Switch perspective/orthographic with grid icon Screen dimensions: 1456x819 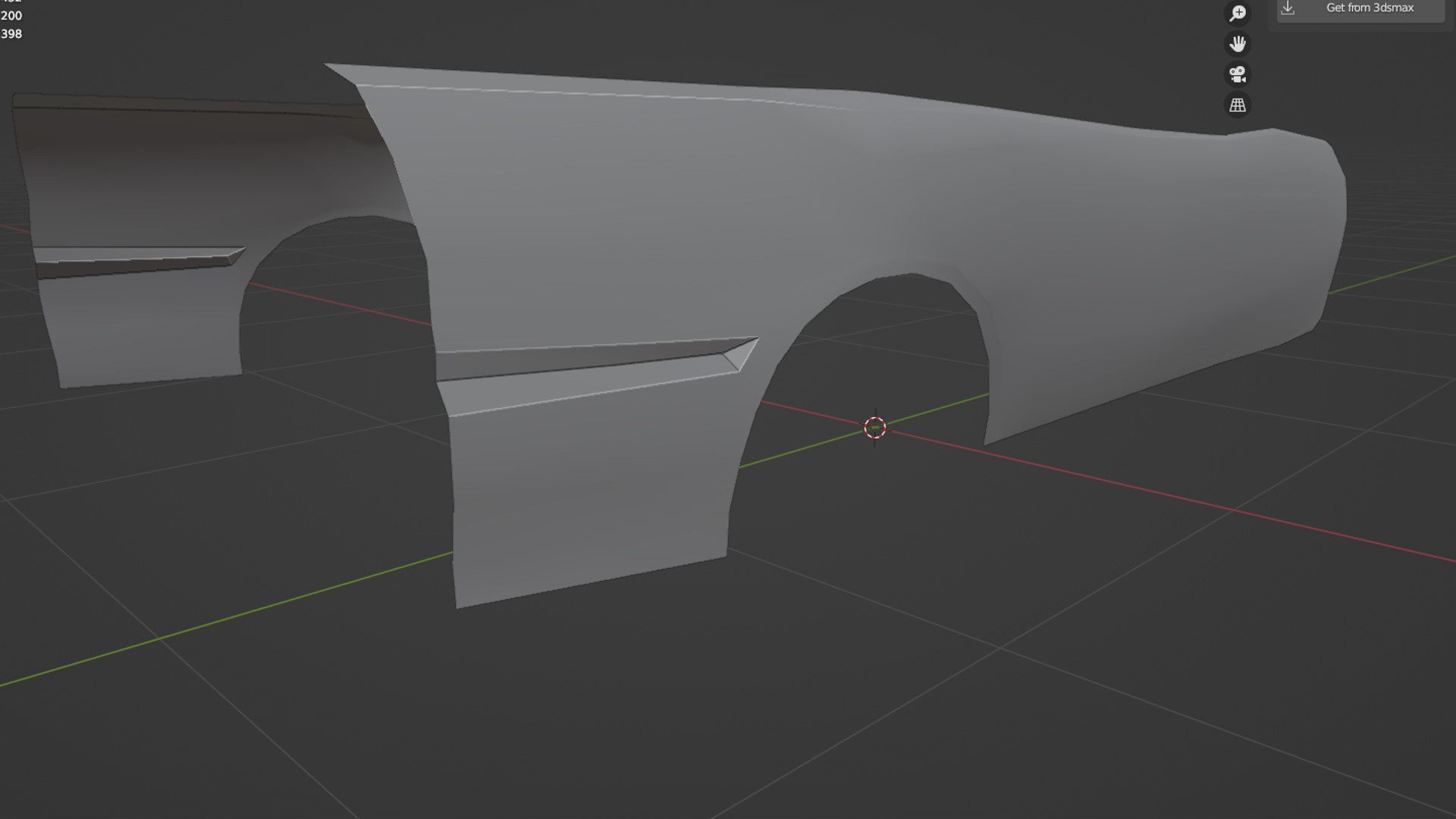1238,105
